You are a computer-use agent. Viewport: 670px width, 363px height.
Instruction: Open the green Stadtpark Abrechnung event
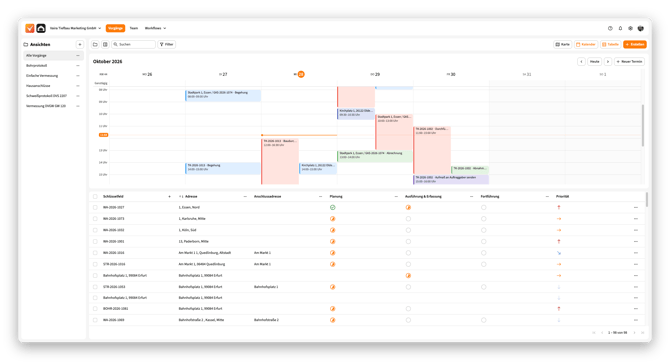[374, 156]
